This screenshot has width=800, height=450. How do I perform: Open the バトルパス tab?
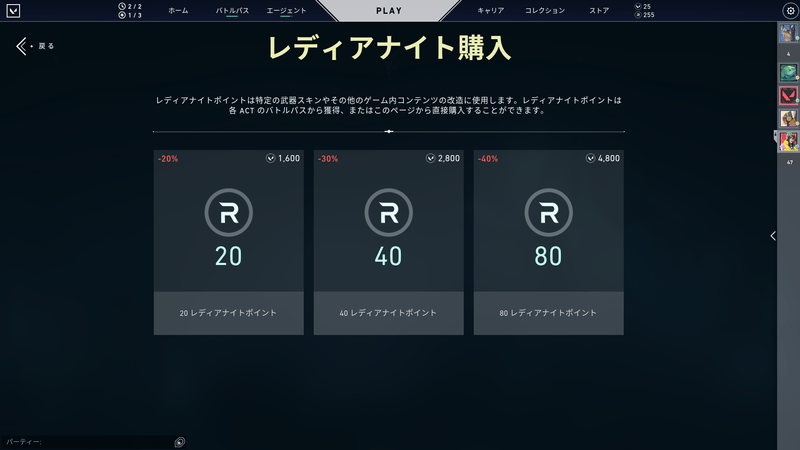point(232,11)
